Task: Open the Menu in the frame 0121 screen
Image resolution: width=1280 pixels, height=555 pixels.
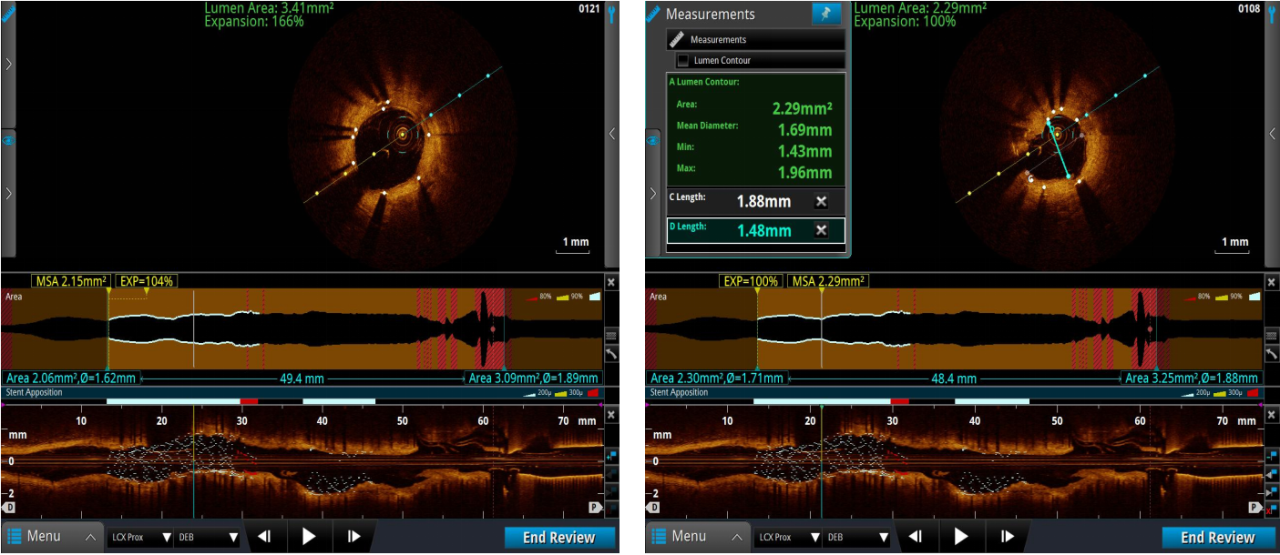Action: coord(51,537)
